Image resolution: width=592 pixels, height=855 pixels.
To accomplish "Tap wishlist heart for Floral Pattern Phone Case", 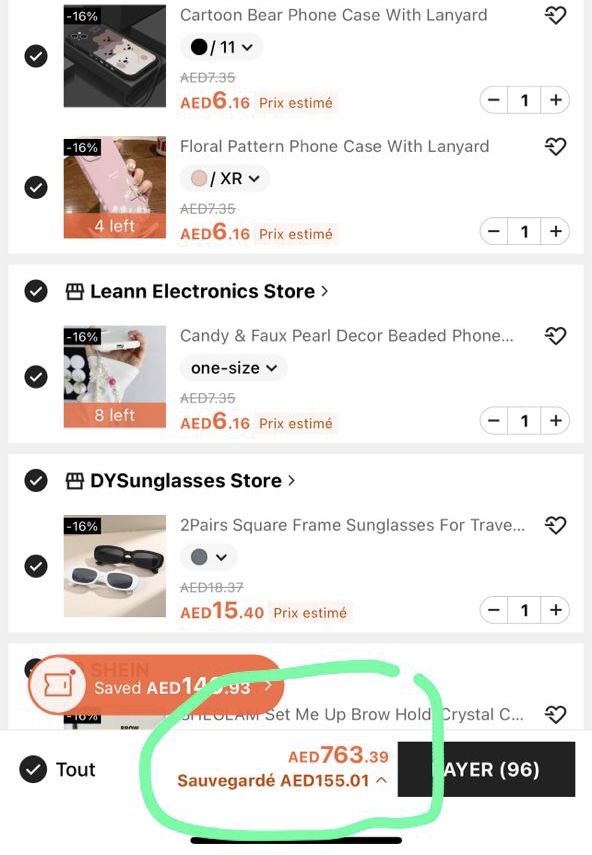I will point(555,146).
